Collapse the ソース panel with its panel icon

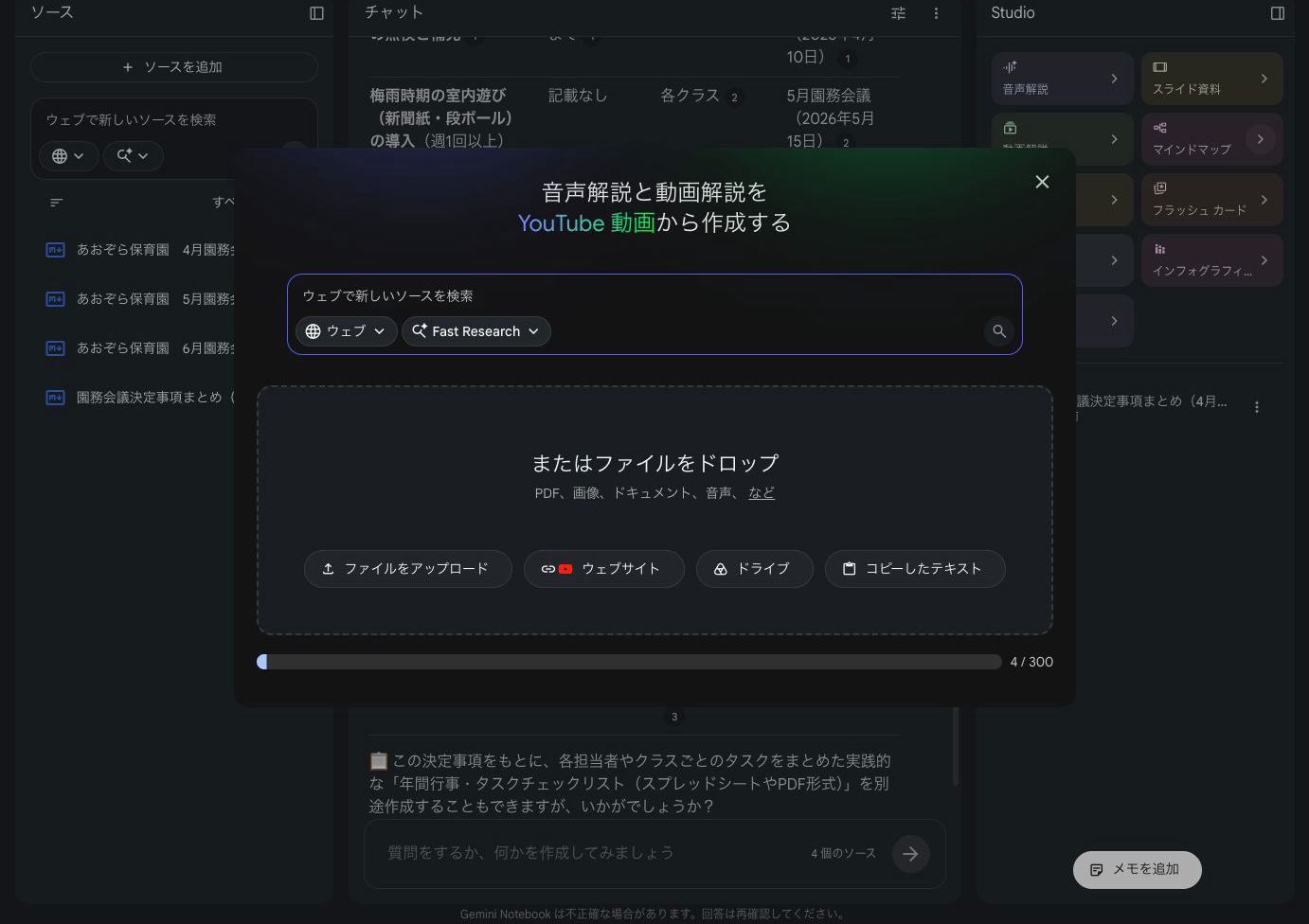point(316,13)
